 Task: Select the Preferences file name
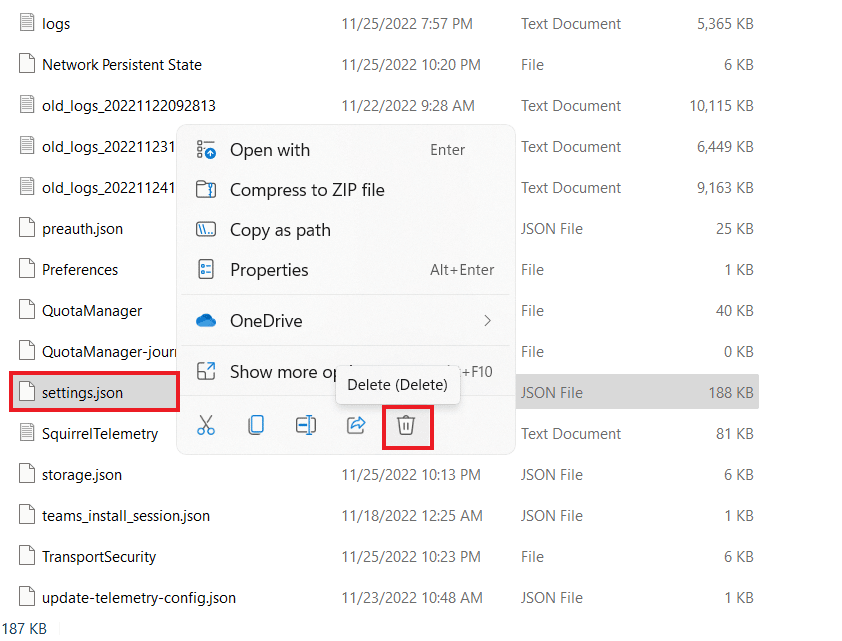coord(80,270)
